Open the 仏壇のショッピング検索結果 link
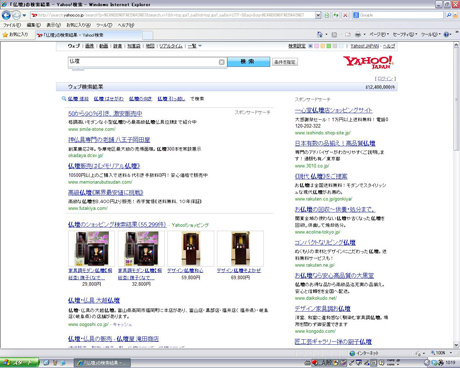This screenshot has width=460, height=368. 117,225
